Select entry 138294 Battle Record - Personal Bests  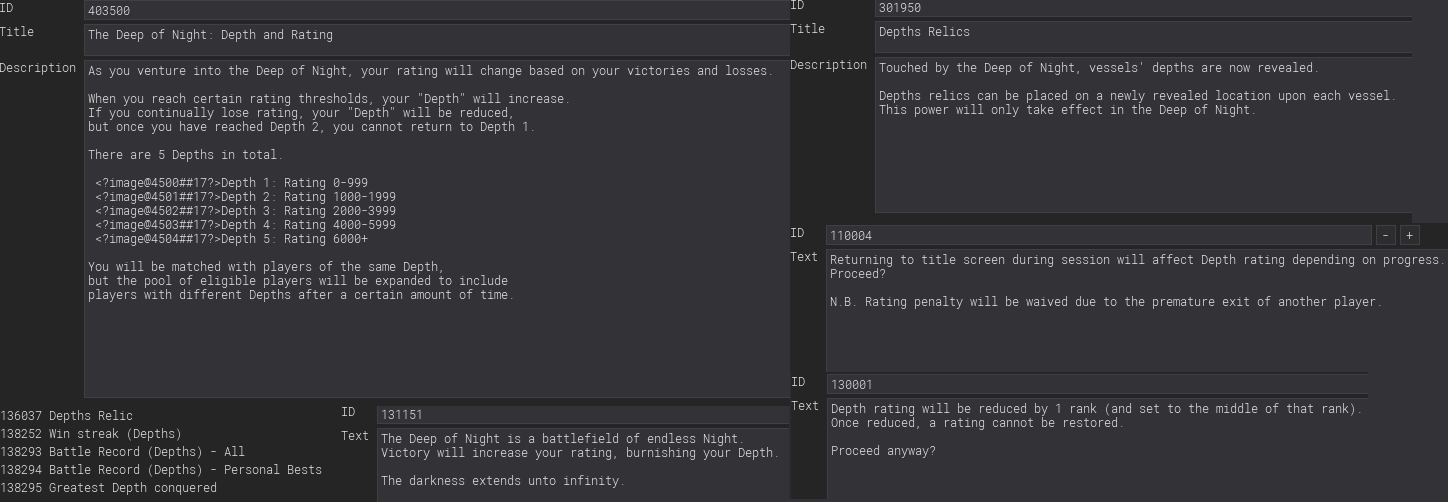point(161,470)
